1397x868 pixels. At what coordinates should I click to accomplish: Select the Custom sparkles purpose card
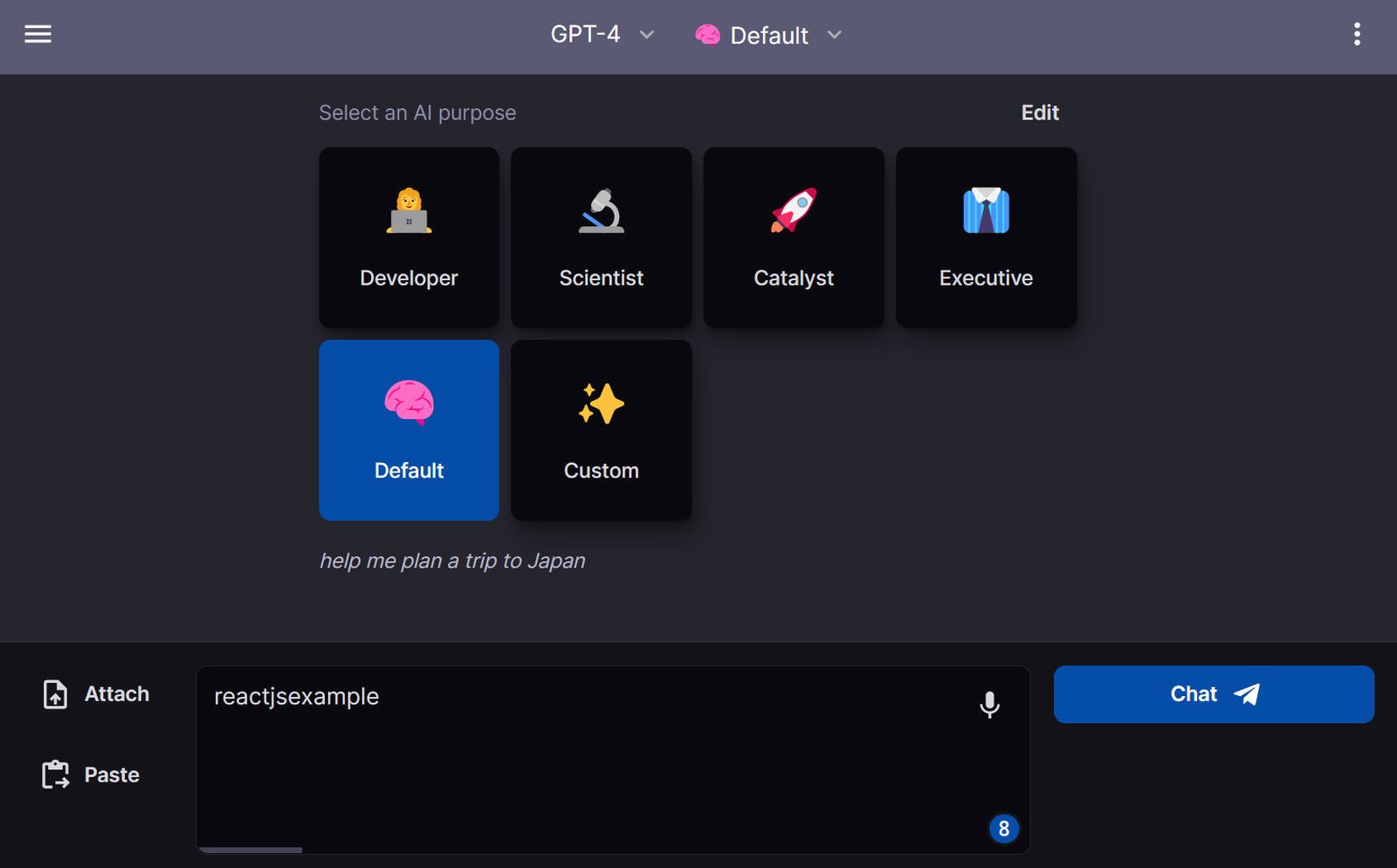(x=601, y=430)
